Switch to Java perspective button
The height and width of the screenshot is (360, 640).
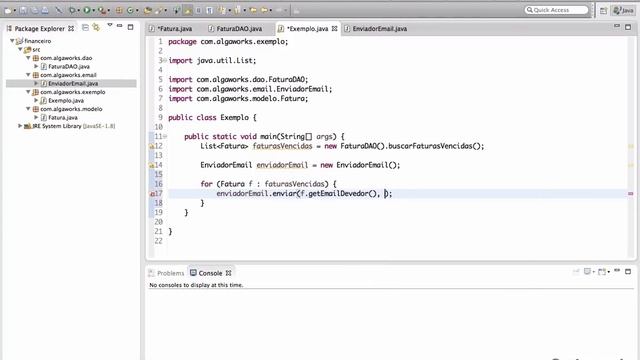tap(623, 11)
